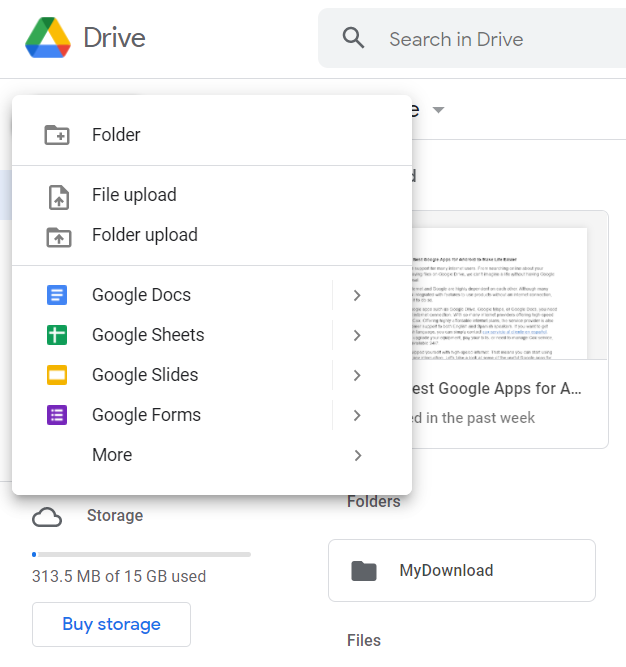
Task: Choose File upload from the menu
Action: tap(134, 195)
